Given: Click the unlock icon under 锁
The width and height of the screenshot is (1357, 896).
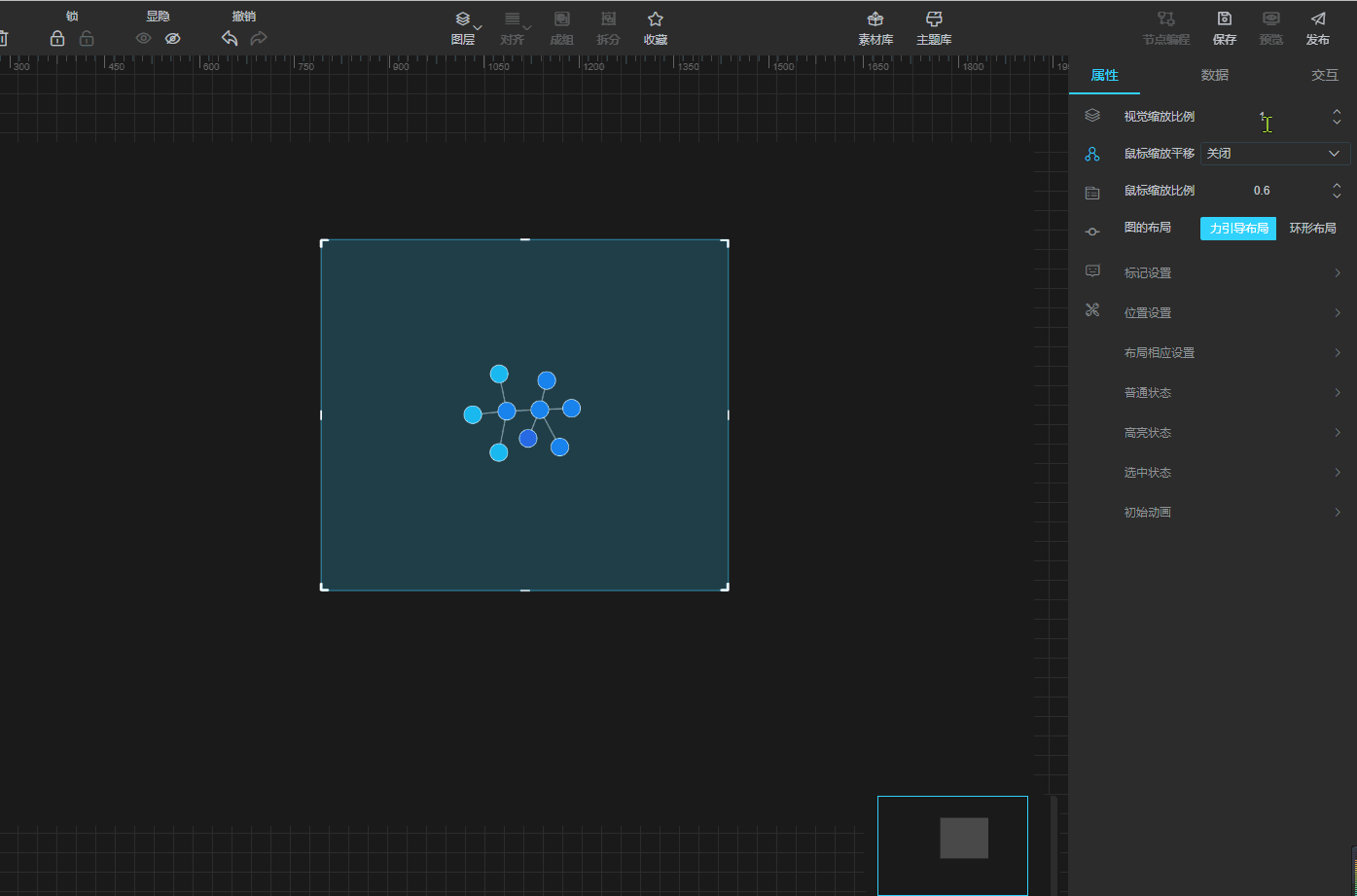Looking at the screenshot, I should (87, 39).
